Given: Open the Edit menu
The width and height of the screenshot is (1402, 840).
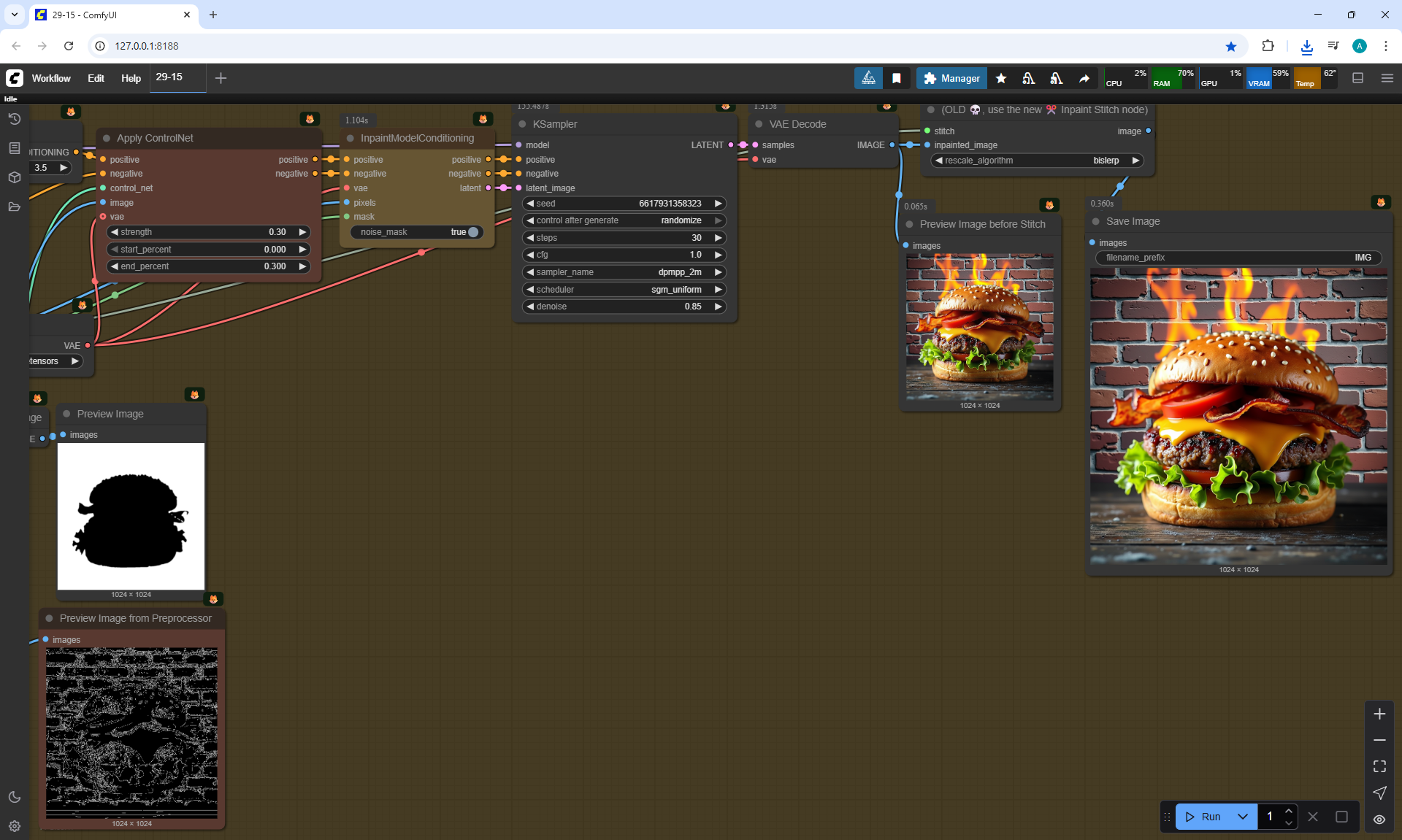Looking at the screenshot, I should 96,78.
